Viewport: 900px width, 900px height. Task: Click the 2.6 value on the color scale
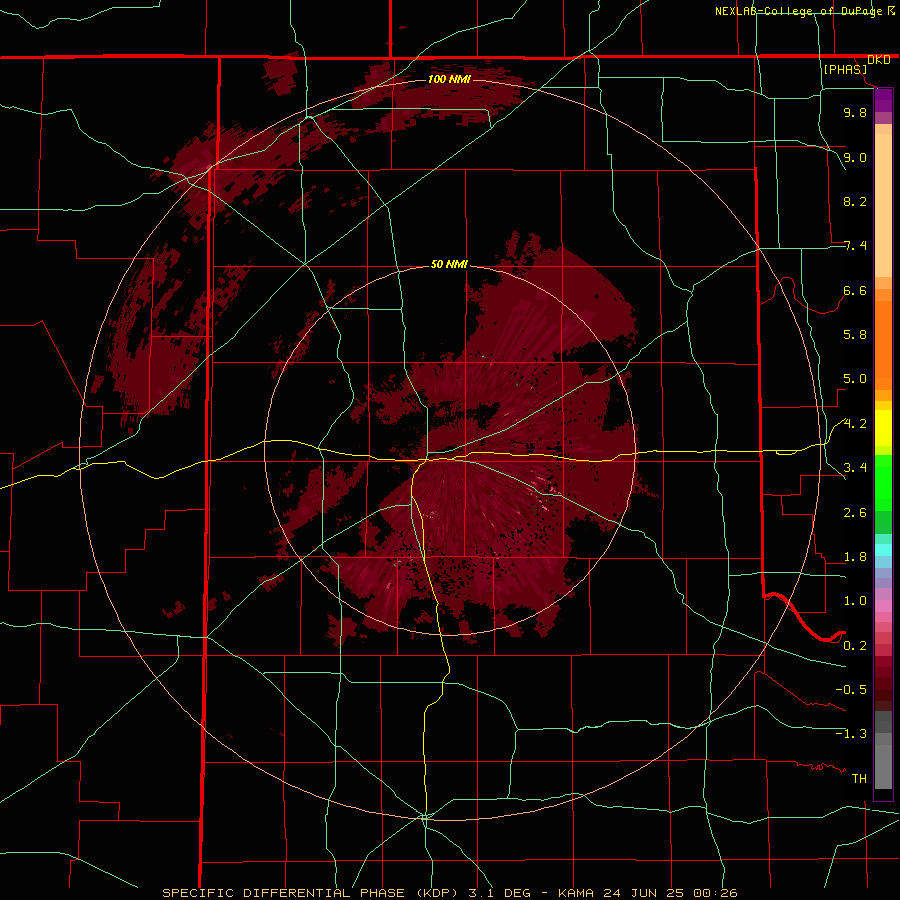(855, 513)
